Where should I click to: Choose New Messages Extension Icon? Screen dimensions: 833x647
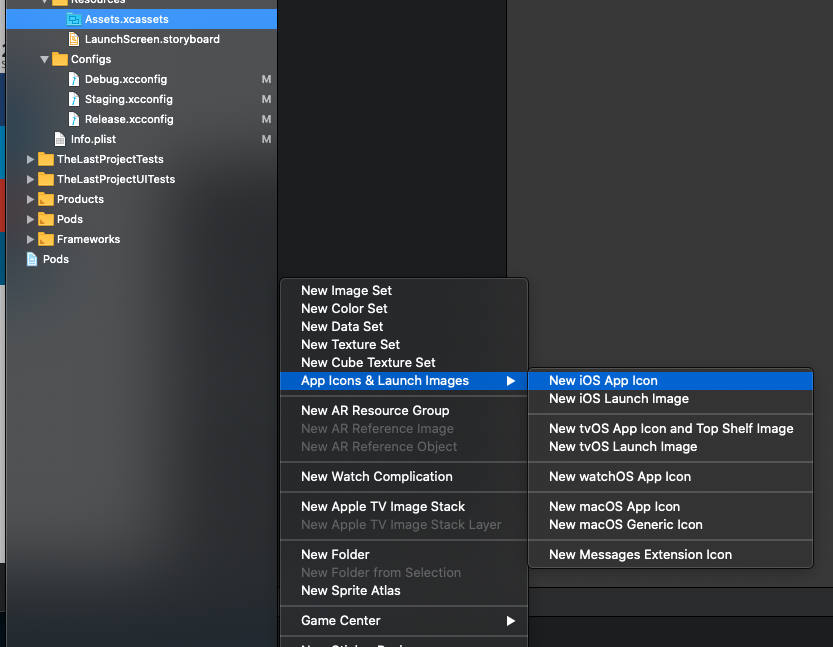pyautogui.click(x=670, y=555)
